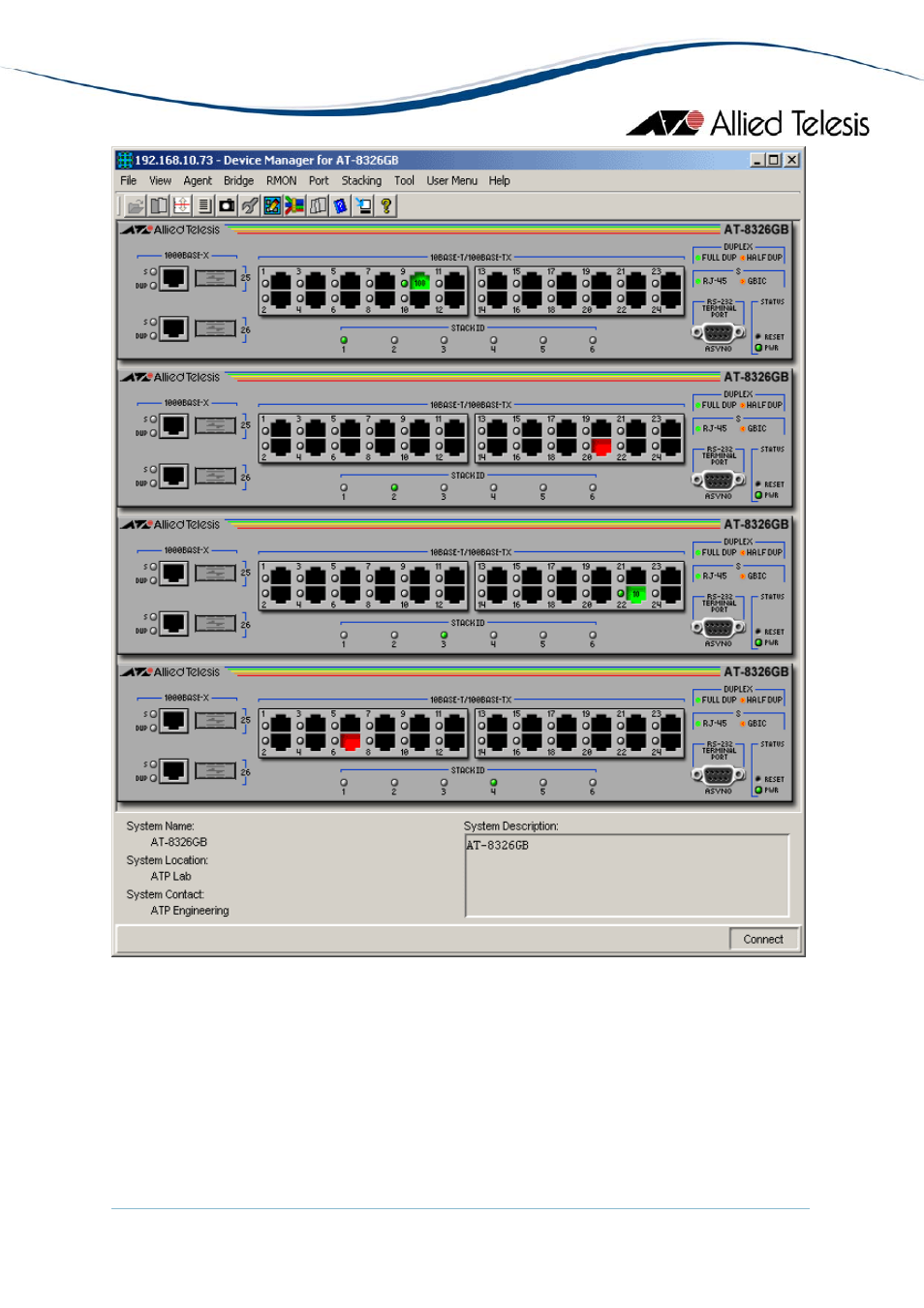This screenshot has width=924, height=1308.
Task: Click the RS-232 terminal port on stack unit 1
Action: coord(718,332)
